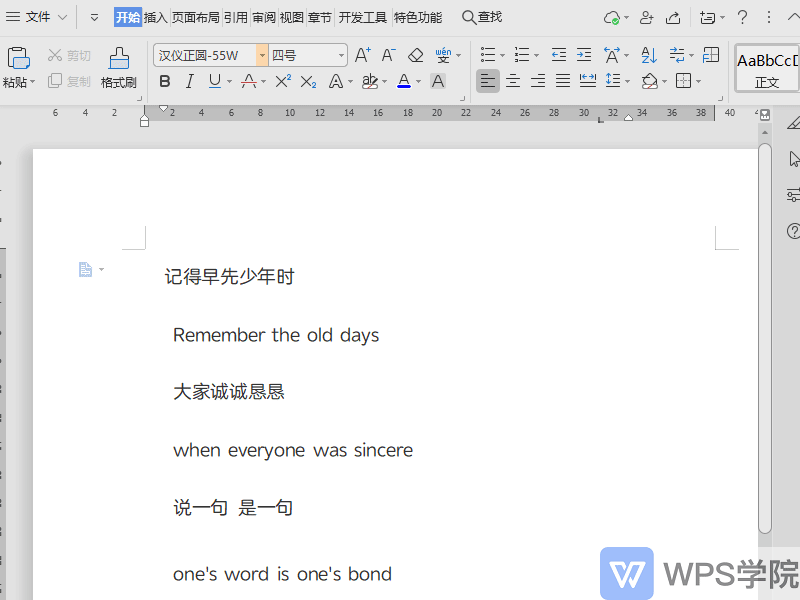Viewport: 800px width, 600px height.
Task: Select the center alignment icon
Action: pos(512,81)
